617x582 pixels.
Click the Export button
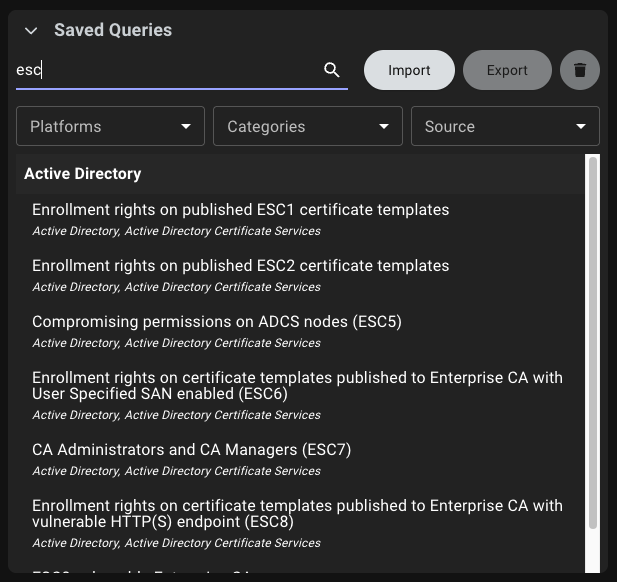[x=507, y=70]
